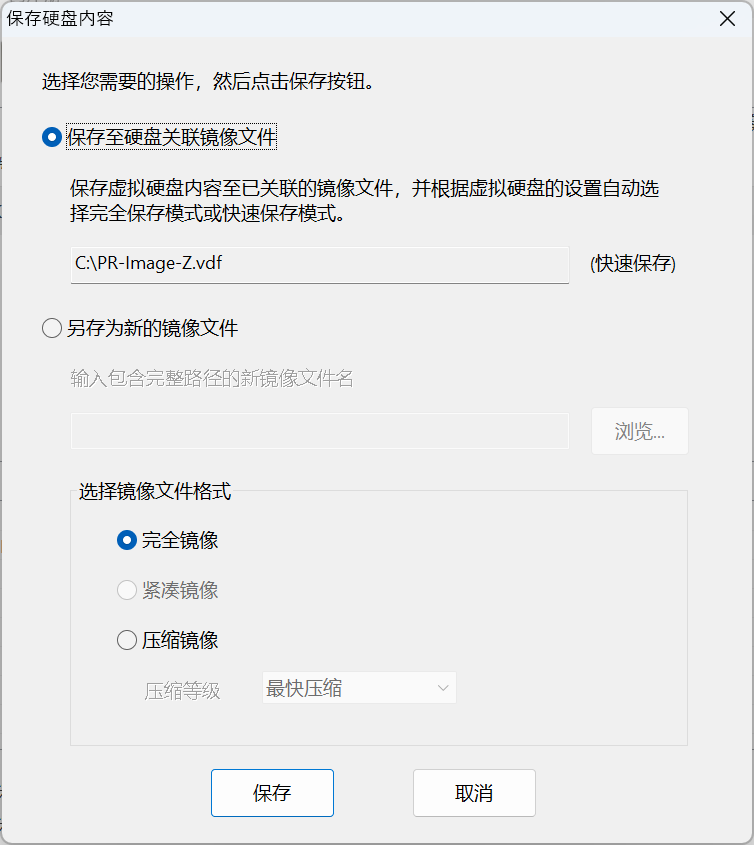Image resolution: width=754 pixels, height=845 pixels.
Task: Click the 另存为新的镜像文件 label text
Action: [x=153, y=328]
